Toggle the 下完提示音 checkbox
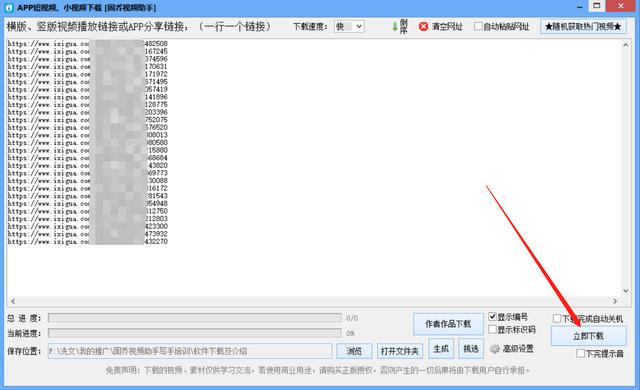The image size is (640, 390). tap(580, 353)
